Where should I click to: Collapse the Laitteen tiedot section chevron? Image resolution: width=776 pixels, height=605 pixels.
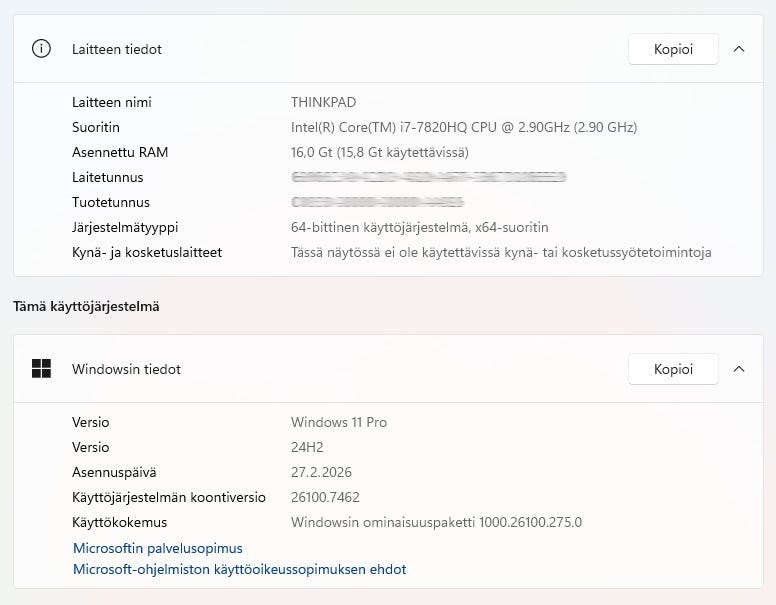[739, 49]
